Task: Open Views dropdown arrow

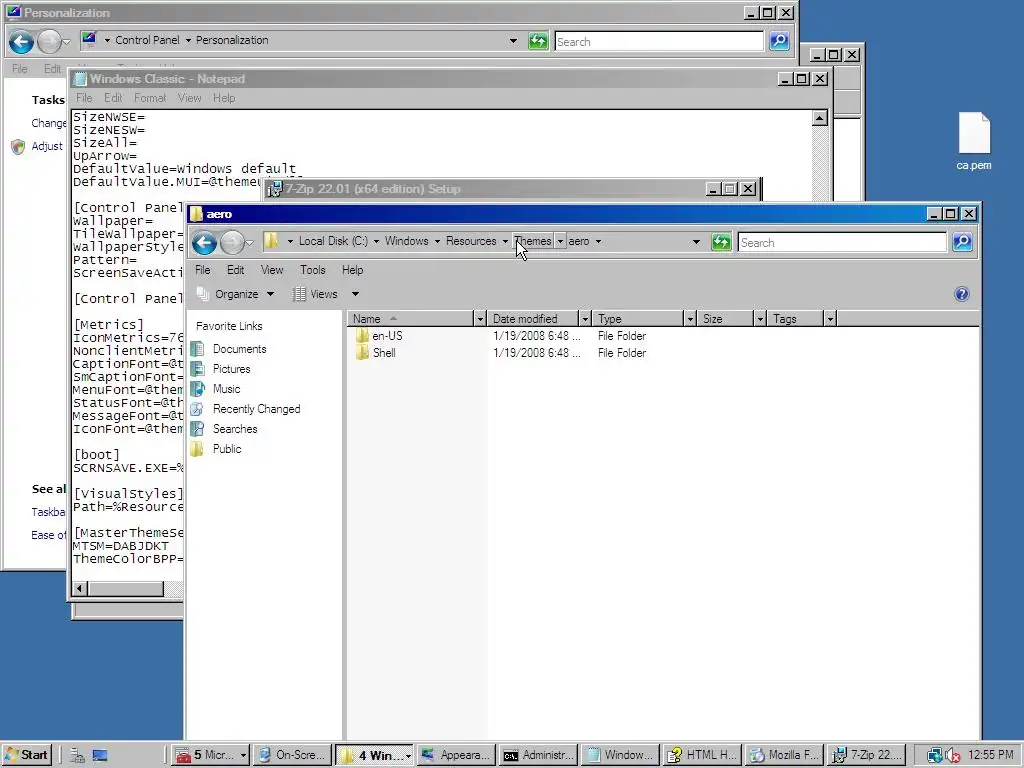Action: click(x=355, y=294)
